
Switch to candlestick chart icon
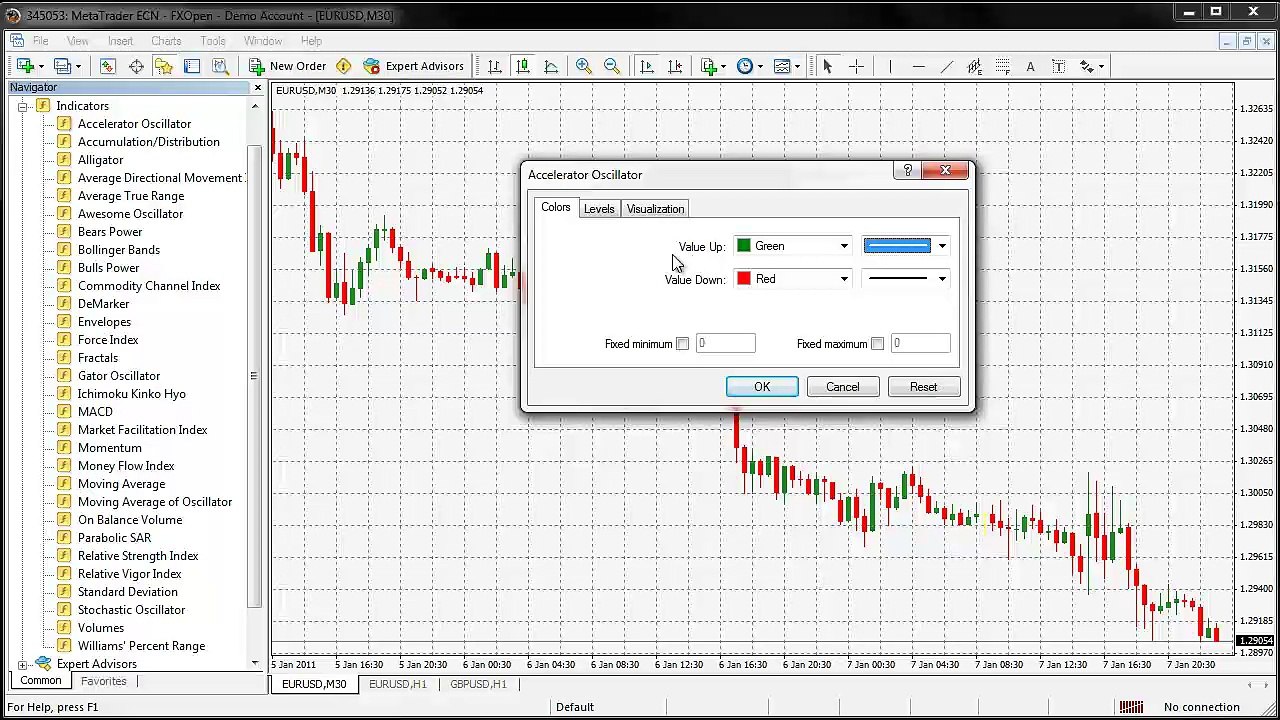click(523, 66)
